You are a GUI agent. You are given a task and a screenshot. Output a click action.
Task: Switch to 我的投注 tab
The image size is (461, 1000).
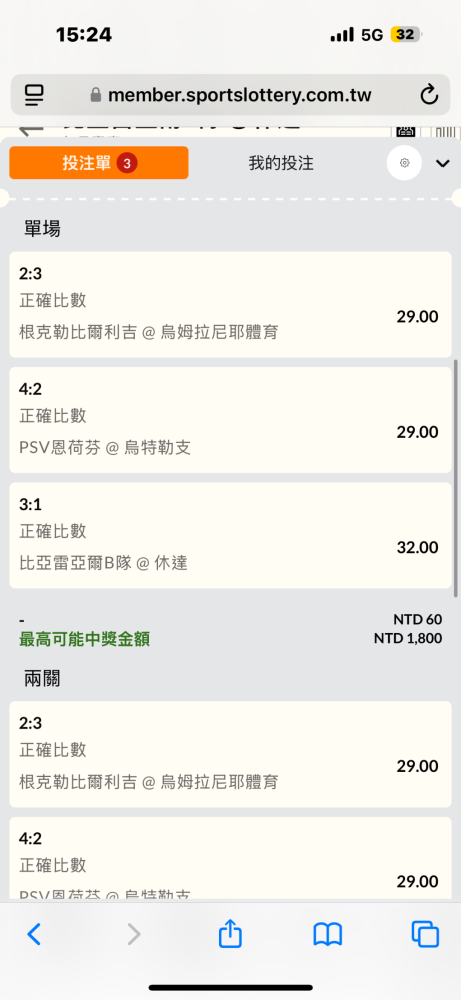[x=281, y=163]
